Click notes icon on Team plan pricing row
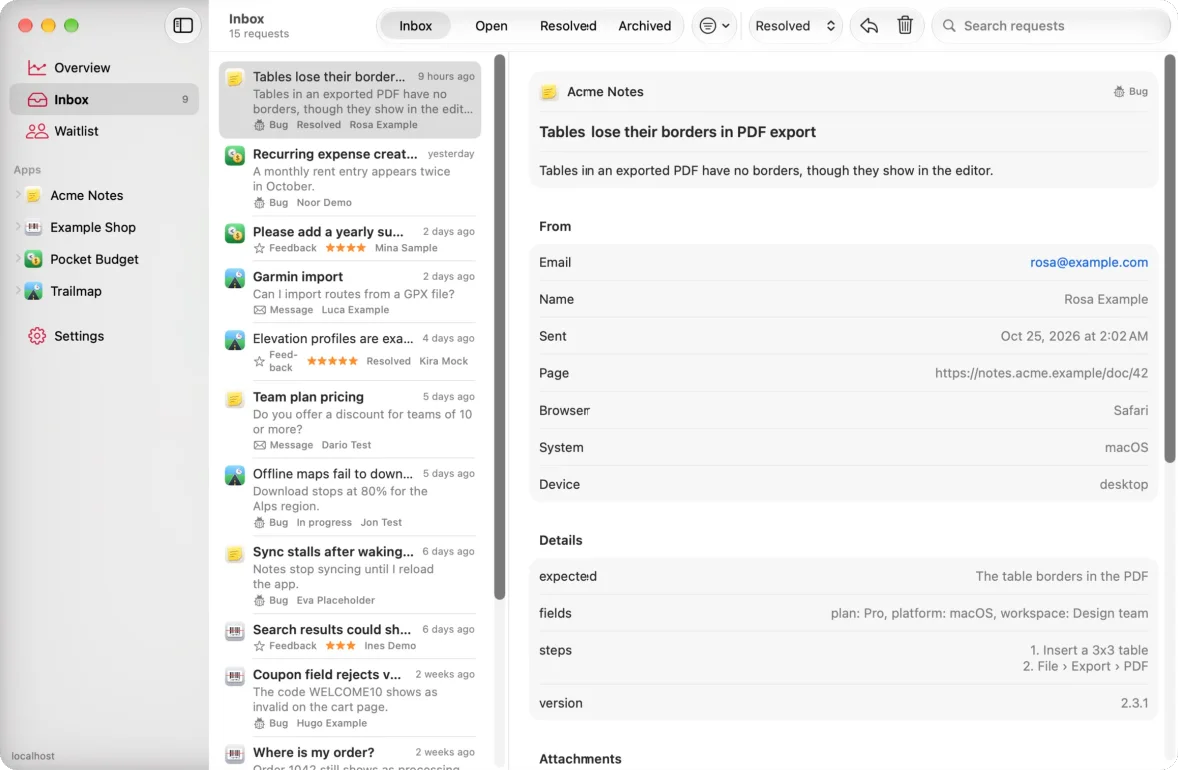This screenshot has height=770, width=1178. click(x=235, y=399)
